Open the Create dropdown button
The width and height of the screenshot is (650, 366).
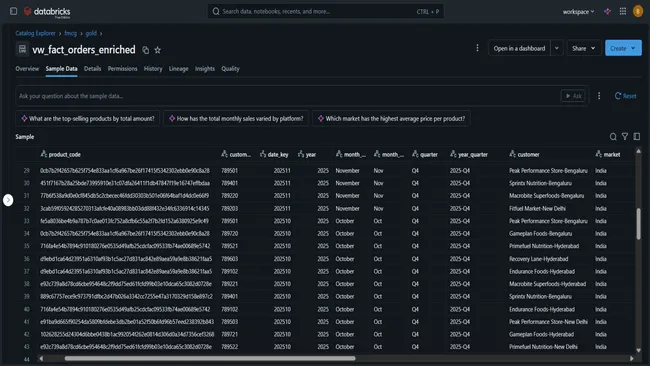pos(623,48)
